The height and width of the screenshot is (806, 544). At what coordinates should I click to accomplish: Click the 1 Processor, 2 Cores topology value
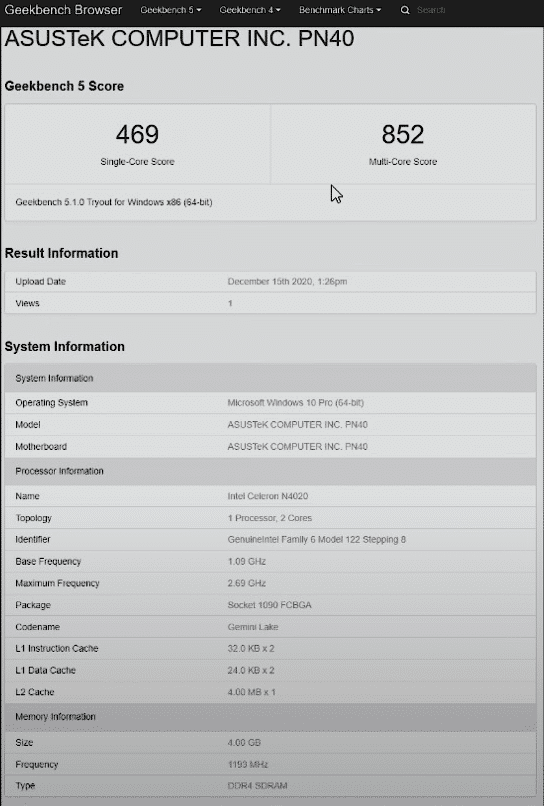tap(270, 518)
